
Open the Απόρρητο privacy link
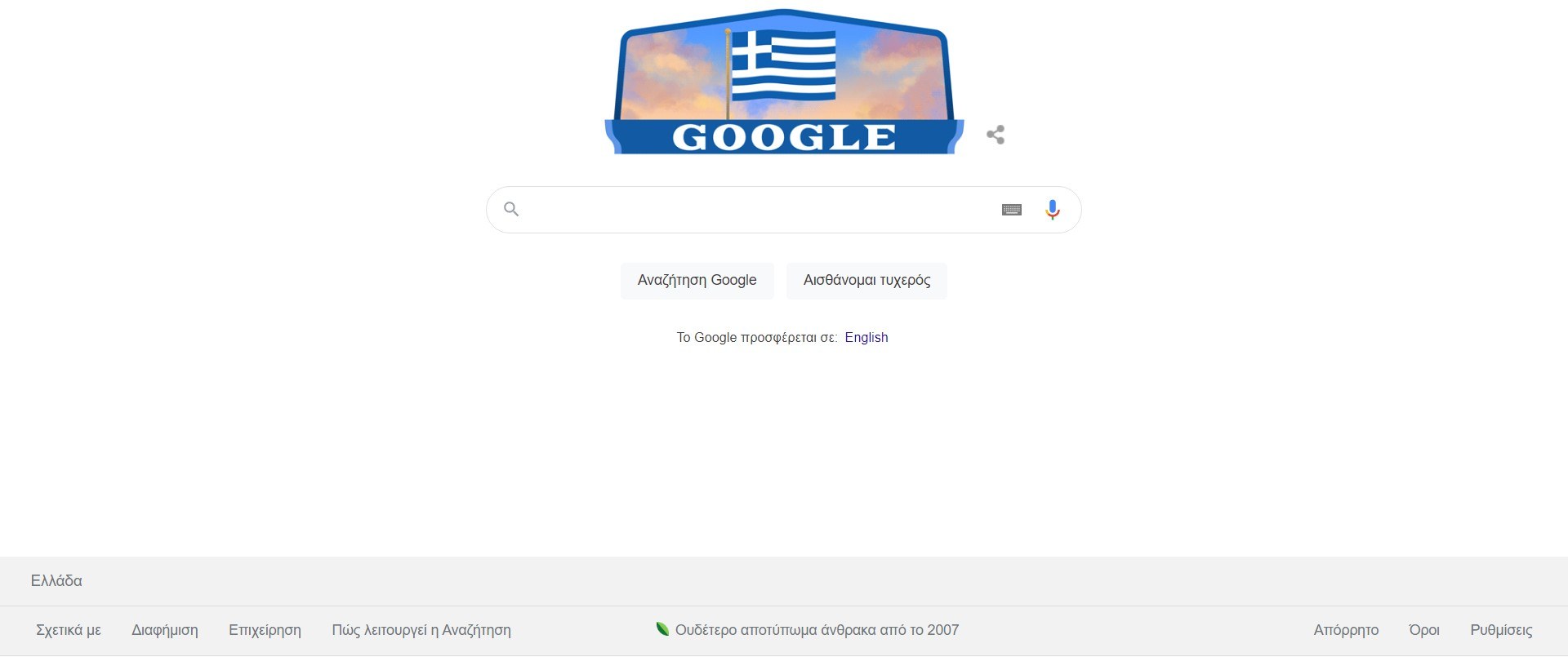pyautogui.click(x=1346, y=630)
